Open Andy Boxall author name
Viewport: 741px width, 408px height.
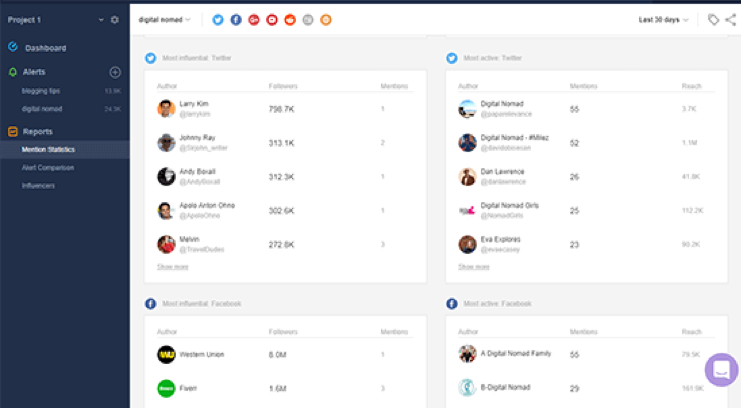point(198,172)
